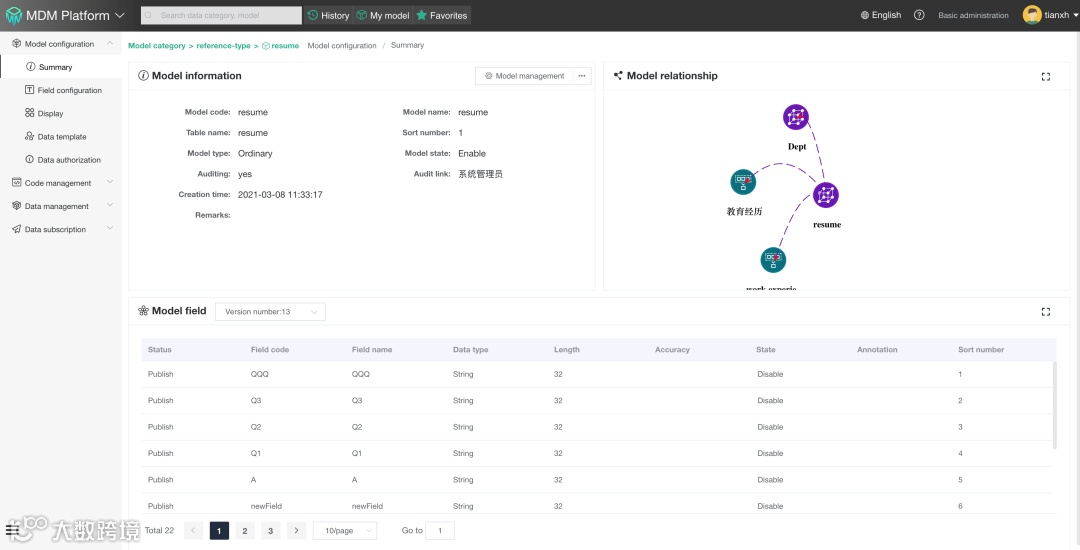Open the 10/page size dropdown
The image size is (1080, 550).
(x=345, y=531)
